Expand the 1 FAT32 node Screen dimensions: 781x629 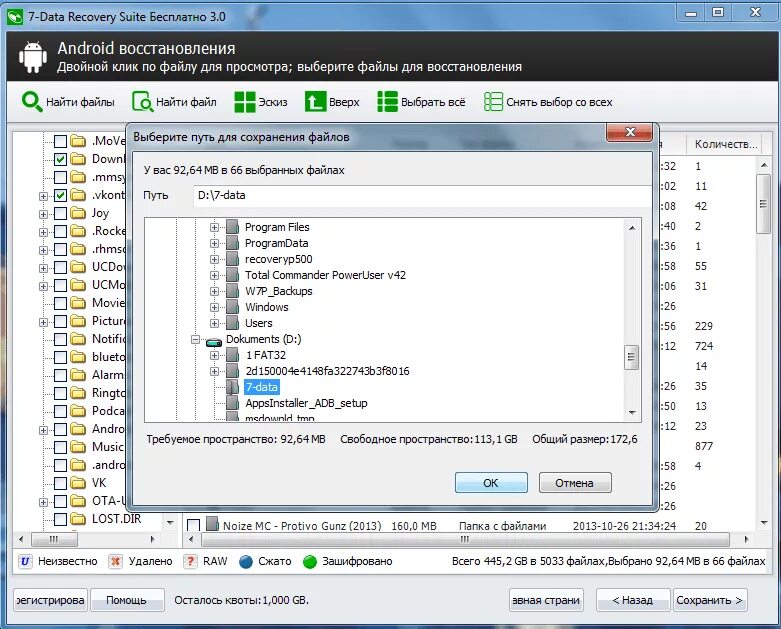(214, 356)
